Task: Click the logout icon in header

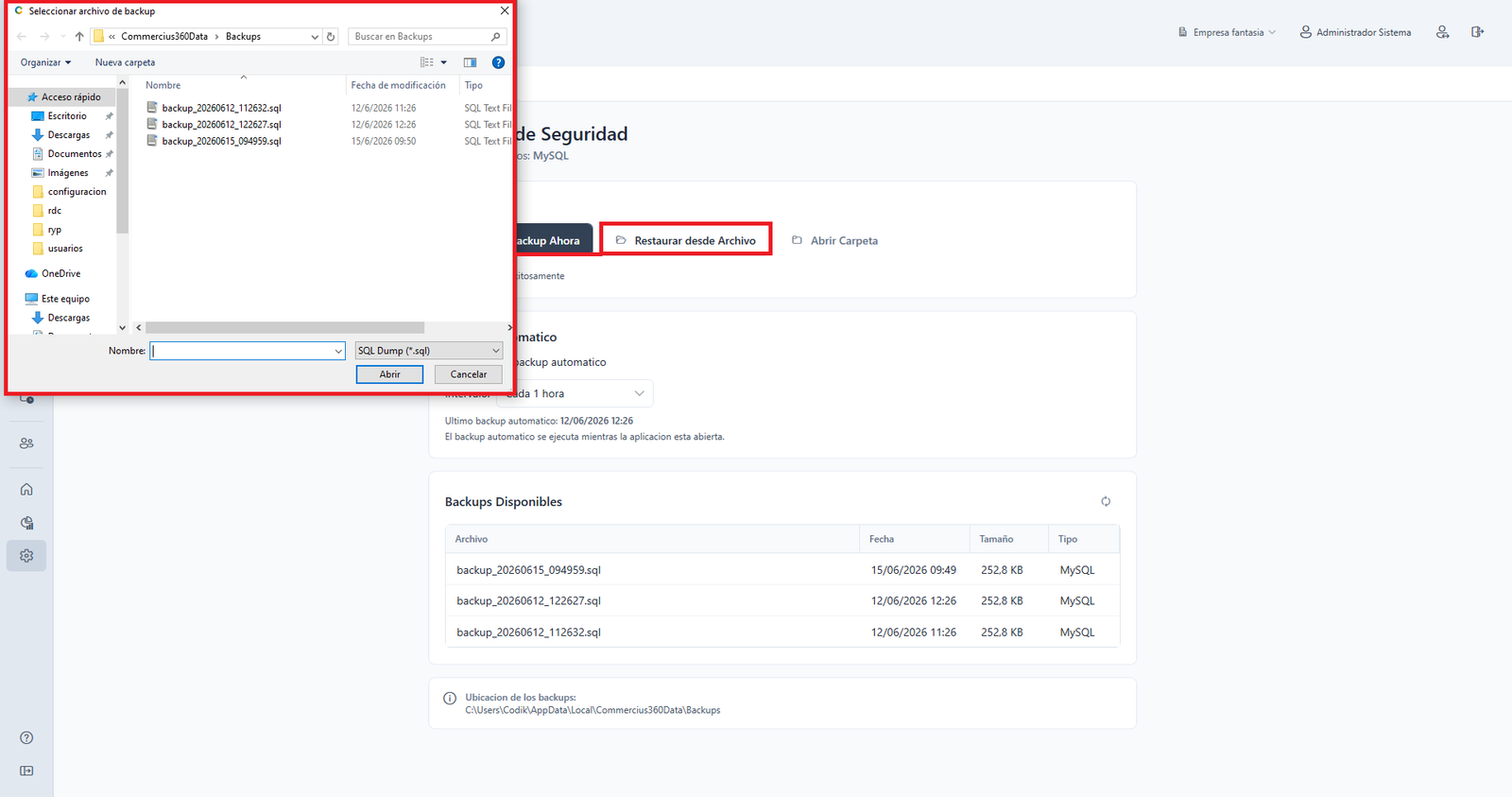Action: point(1477,32)
